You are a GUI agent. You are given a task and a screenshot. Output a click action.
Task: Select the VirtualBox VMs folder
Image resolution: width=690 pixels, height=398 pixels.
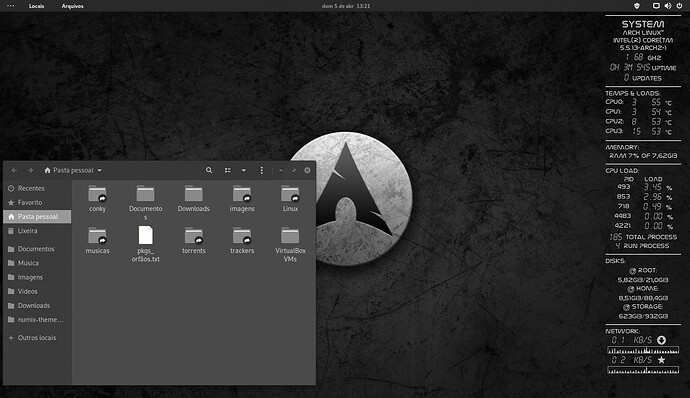pyautogui.click(x=290, y=236)
